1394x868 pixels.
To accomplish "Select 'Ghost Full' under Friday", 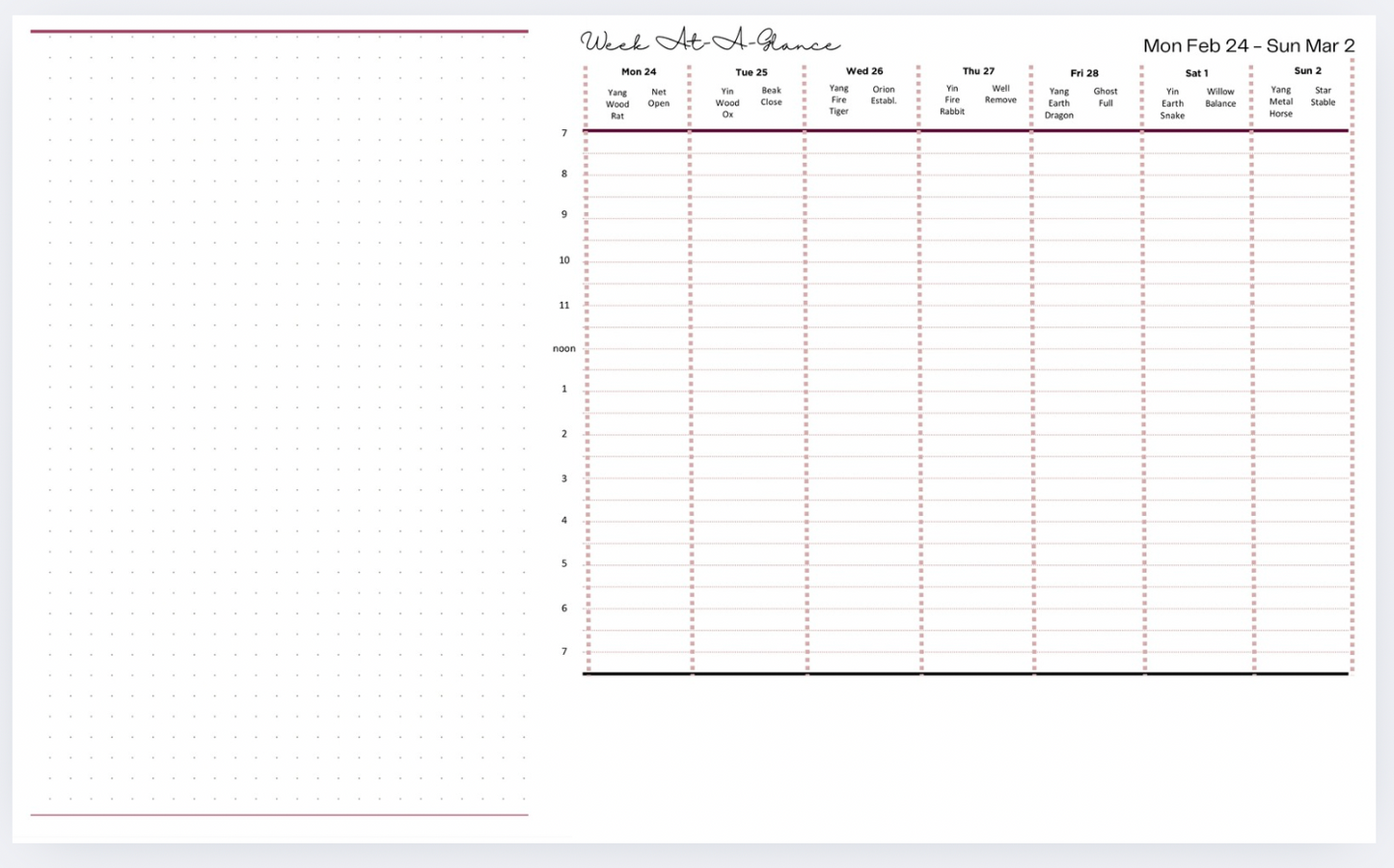I will (1106, 97).
